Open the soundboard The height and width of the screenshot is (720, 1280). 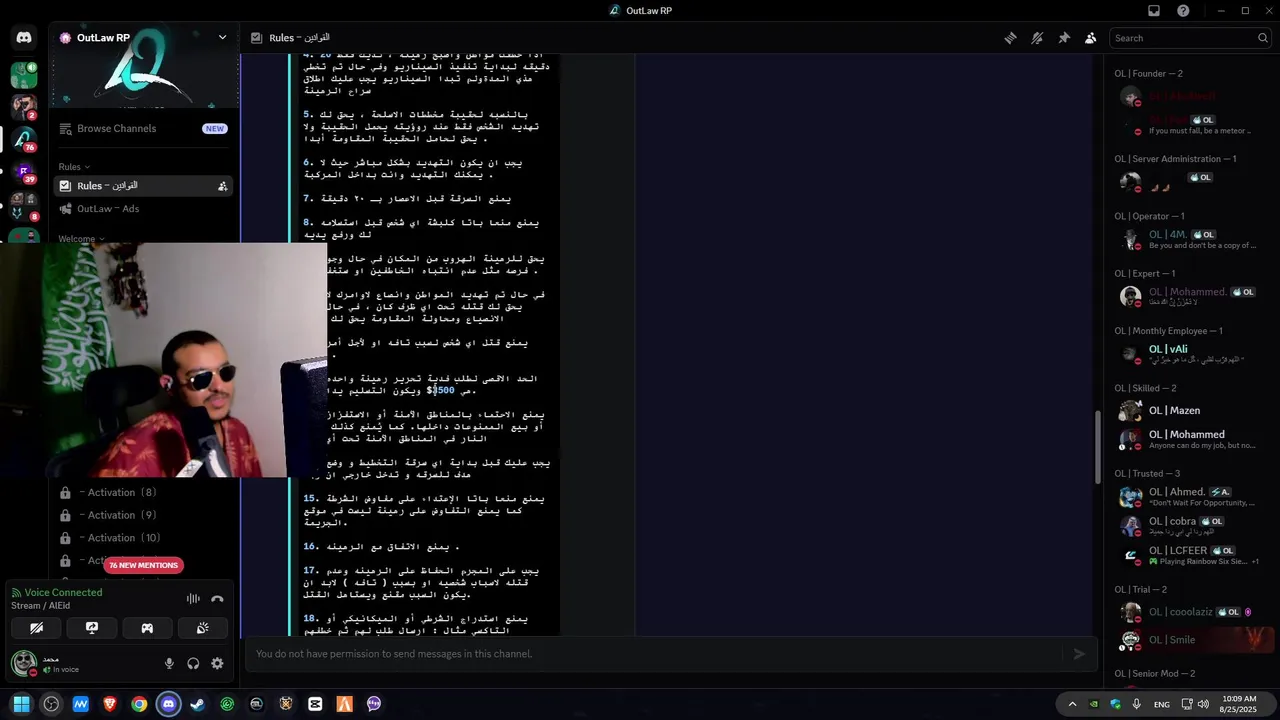click(x=202, y=628)
